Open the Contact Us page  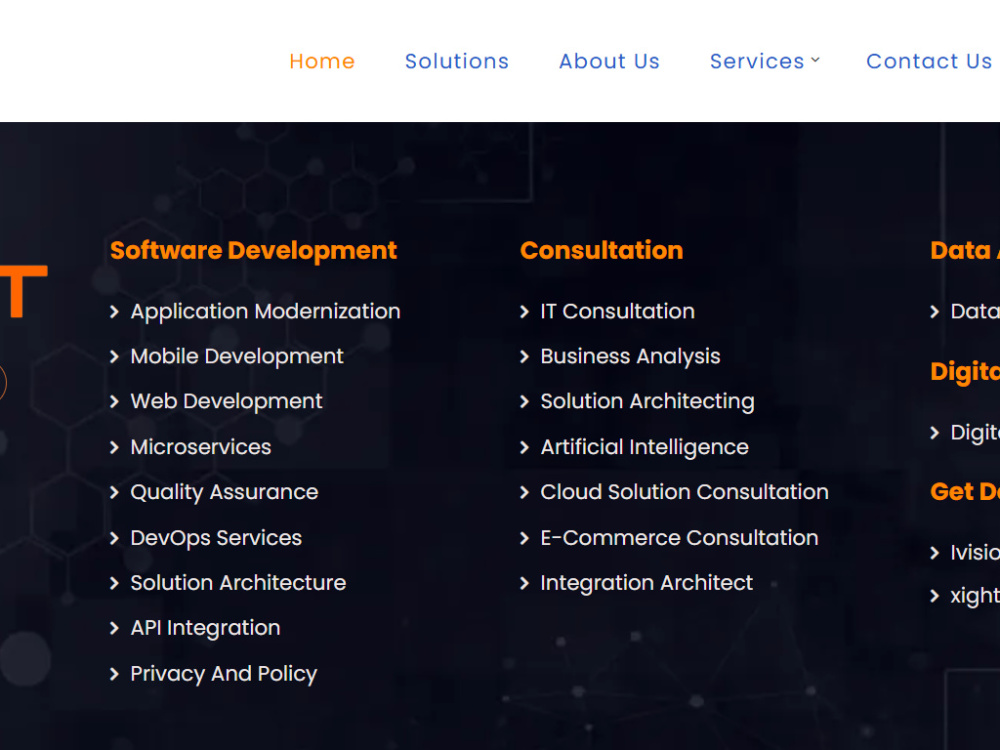click(929, 61)
